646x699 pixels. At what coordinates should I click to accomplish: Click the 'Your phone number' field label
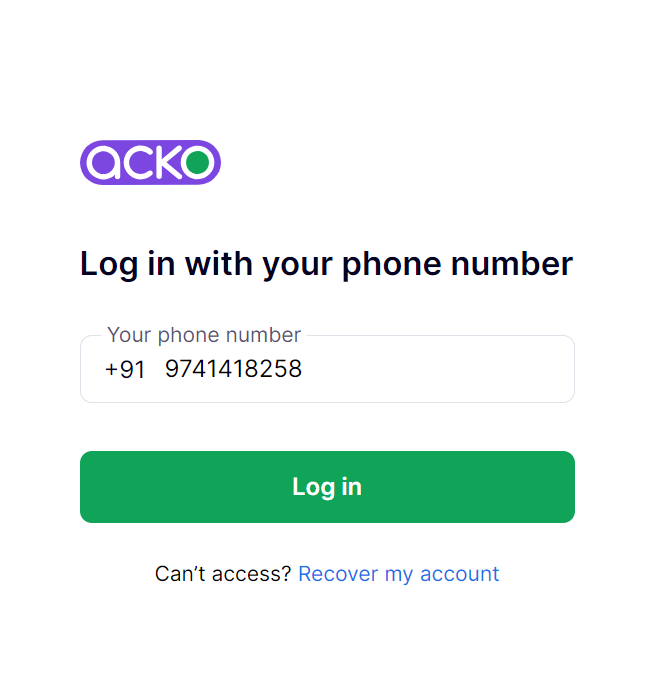[x=204, y=335]
